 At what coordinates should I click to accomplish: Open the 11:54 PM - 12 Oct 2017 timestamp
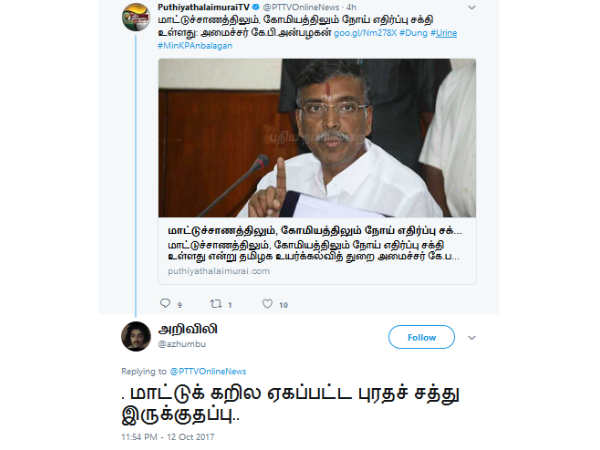click(168, 437)
